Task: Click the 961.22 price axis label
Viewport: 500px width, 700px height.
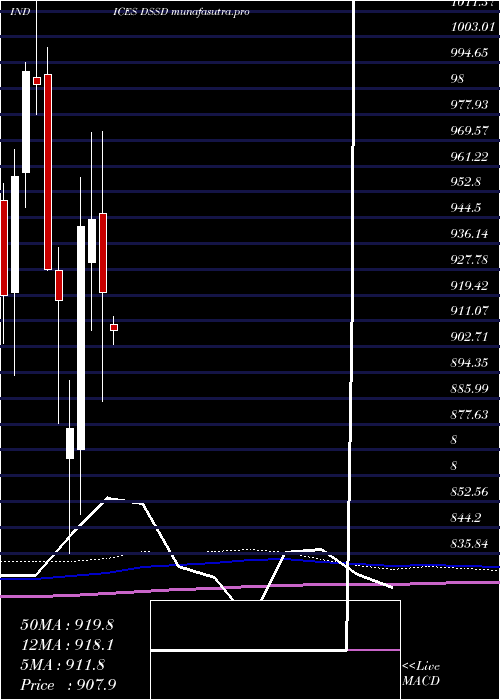Action: (x=469, y=156)
